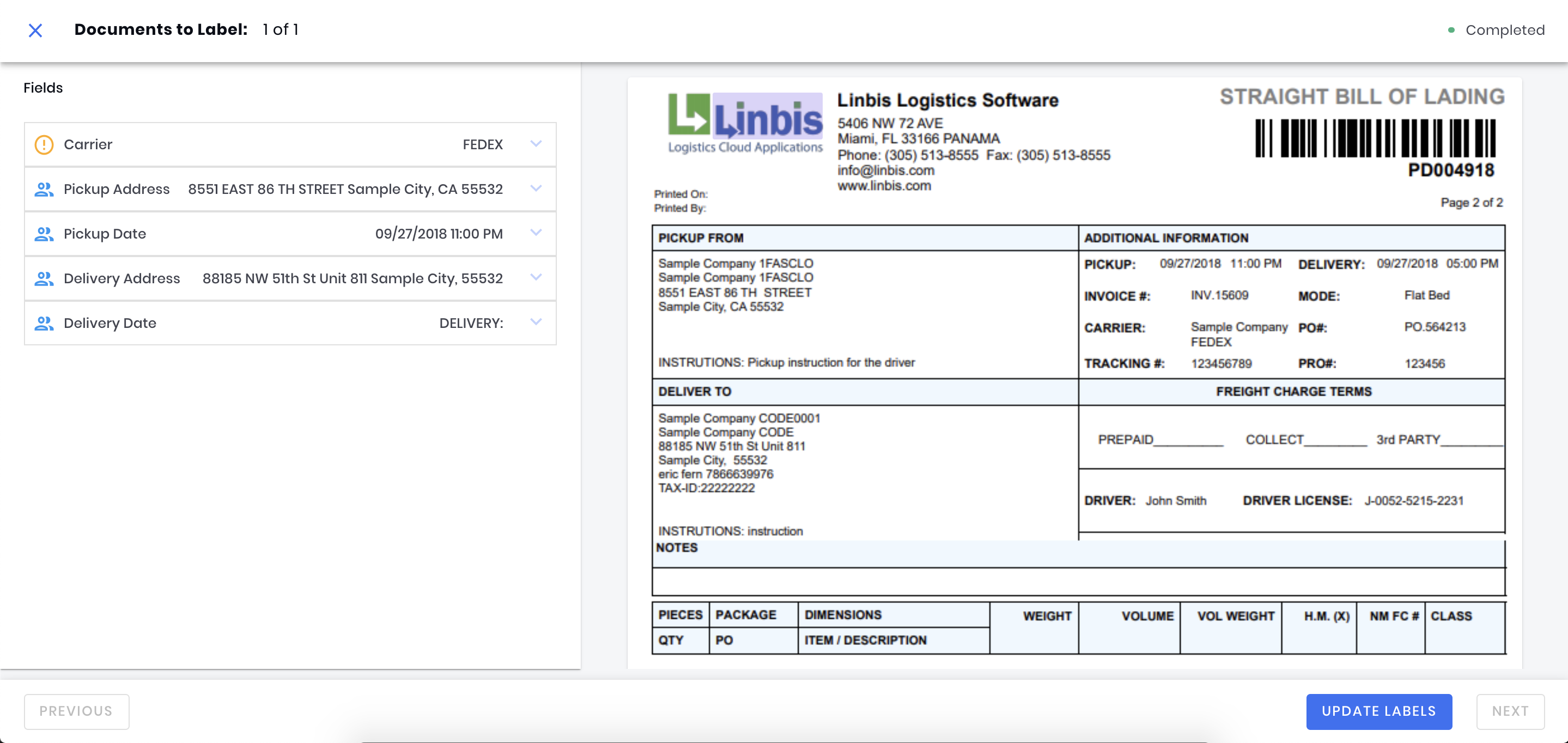1568x743 pixels.
Task: Click the people icon next to Delivery Date
Action: coord(44,323)
